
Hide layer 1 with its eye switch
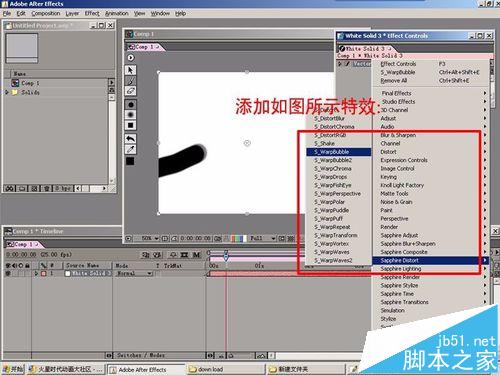(8, 273)
